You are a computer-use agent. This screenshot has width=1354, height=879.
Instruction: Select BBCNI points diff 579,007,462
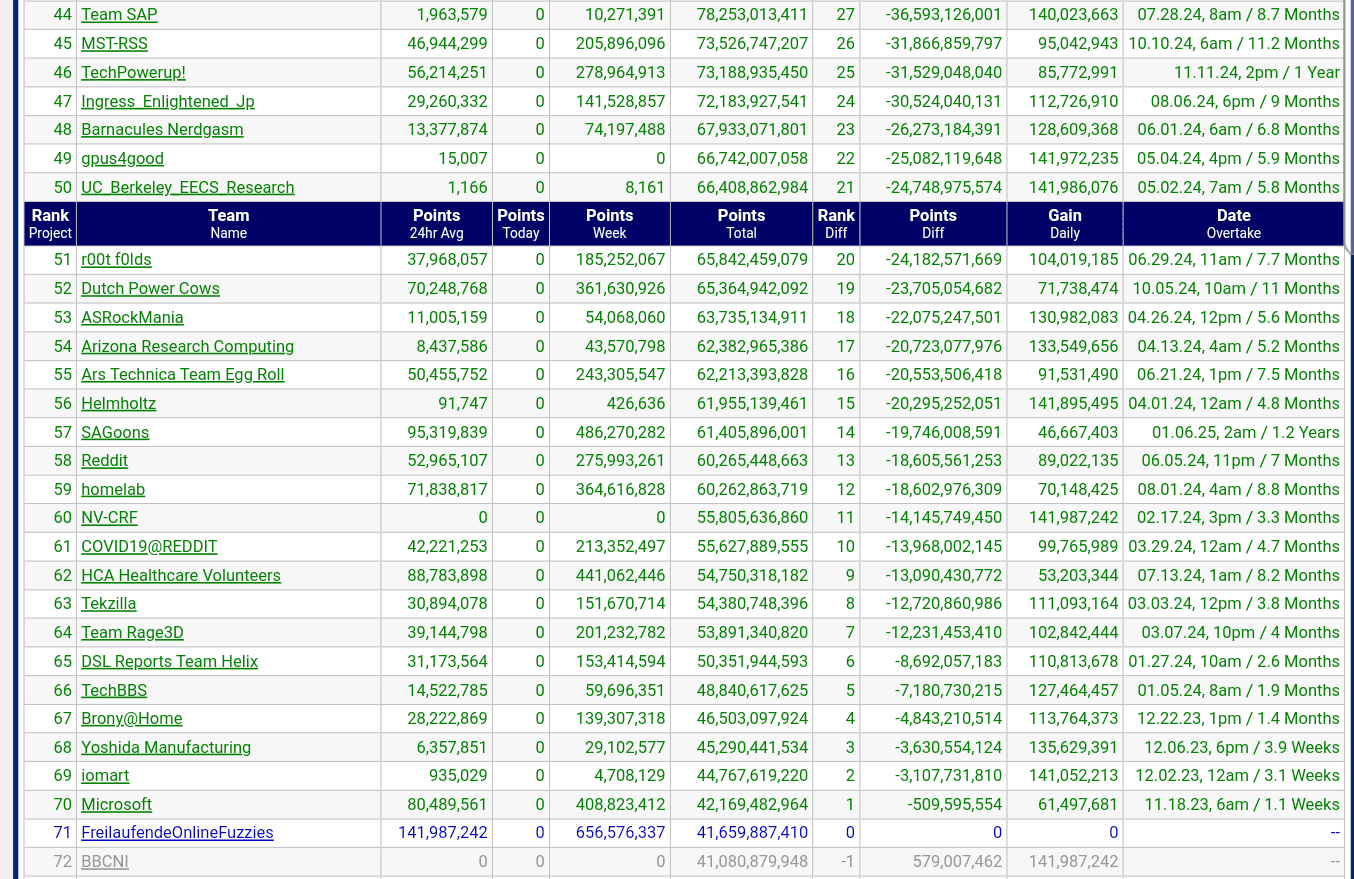pos(957,862)
